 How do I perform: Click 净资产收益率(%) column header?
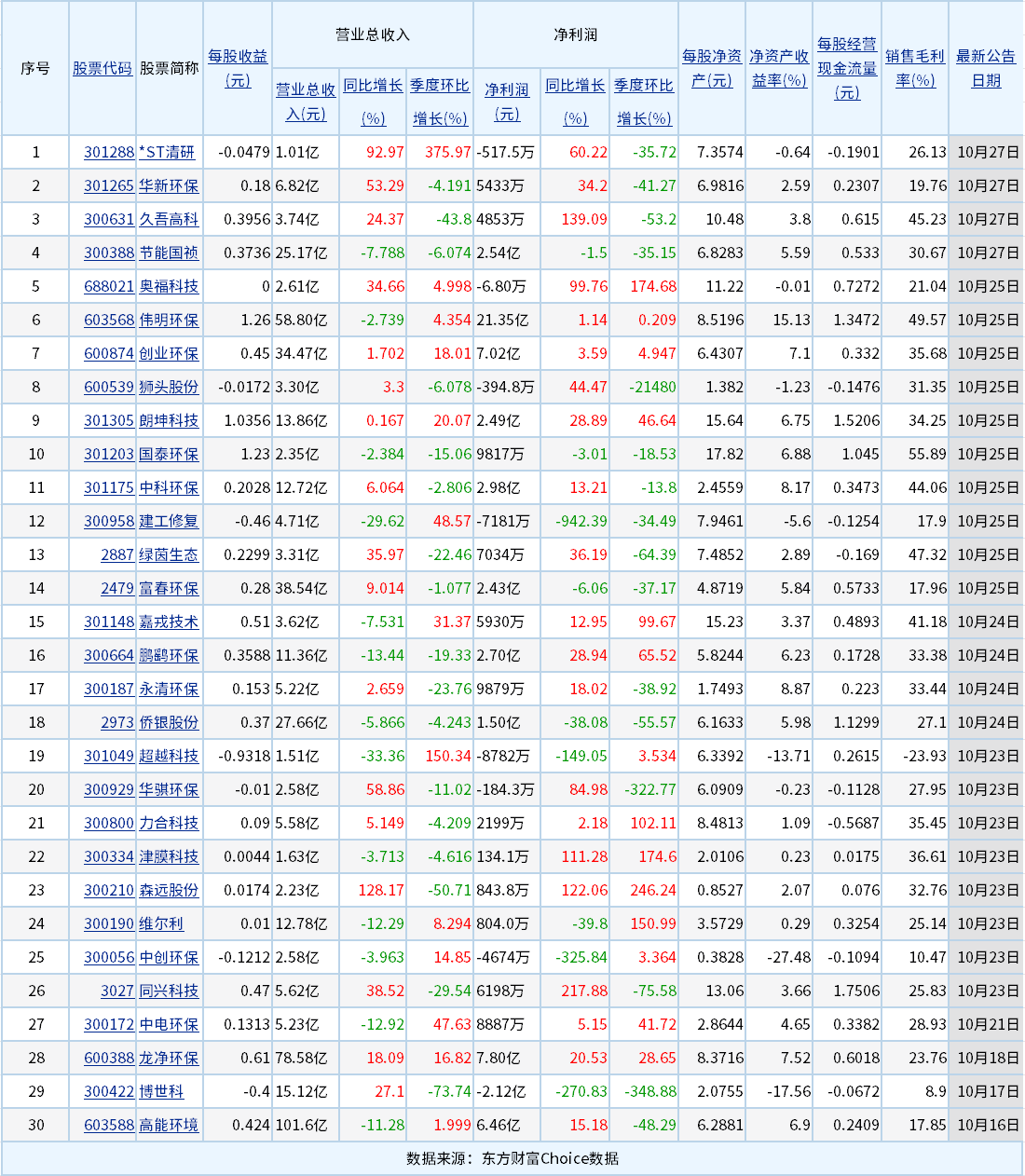[x=779, y=68]
